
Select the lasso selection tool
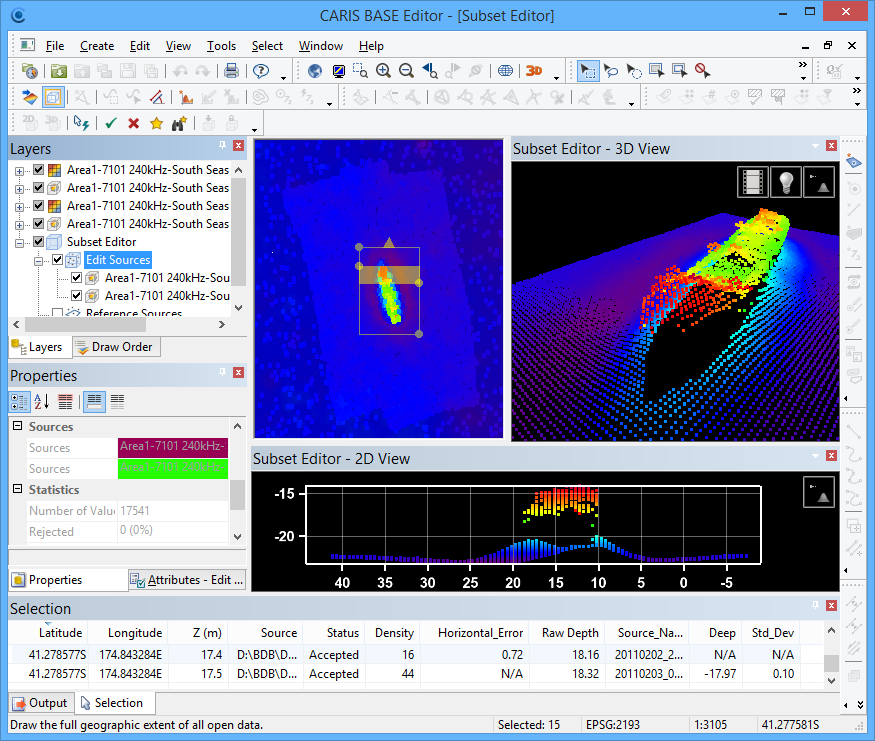point(611,71)
